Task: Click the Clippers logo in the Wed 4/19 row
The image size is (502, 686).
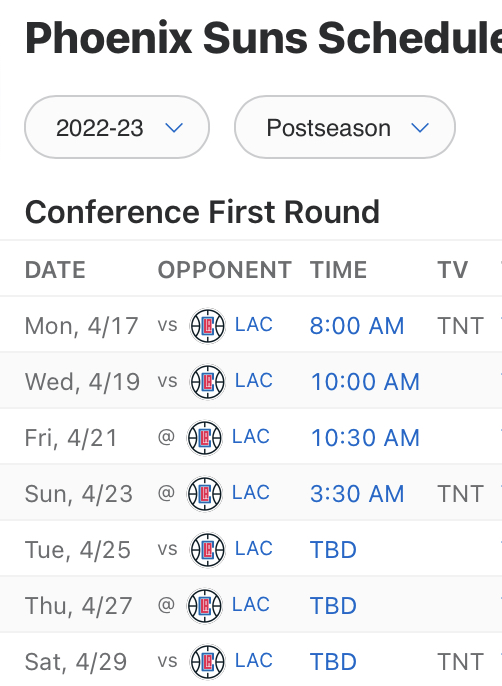Action: 207,382
